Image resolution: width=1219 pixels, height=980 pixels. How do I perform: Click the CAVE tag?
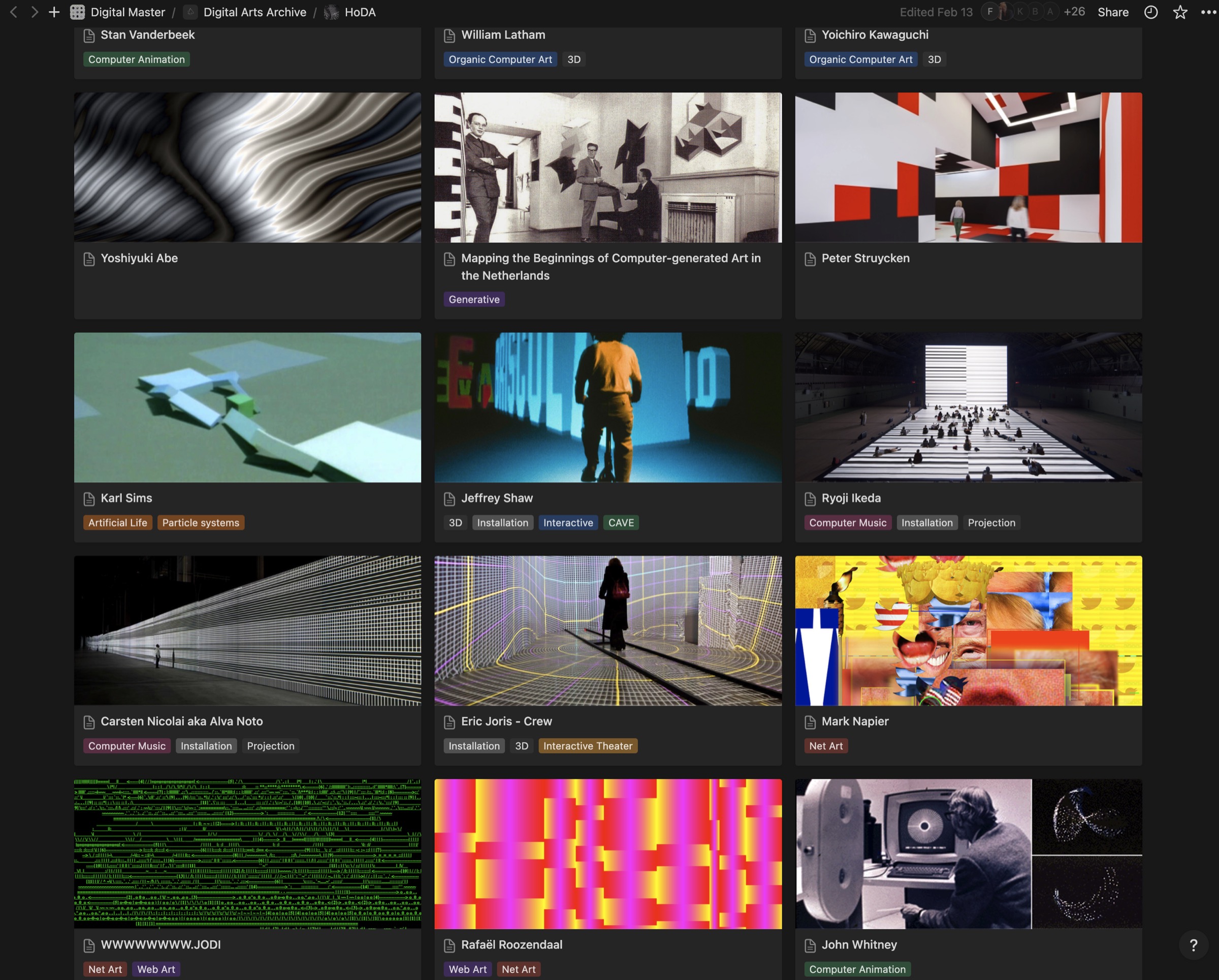coord(621,523)
